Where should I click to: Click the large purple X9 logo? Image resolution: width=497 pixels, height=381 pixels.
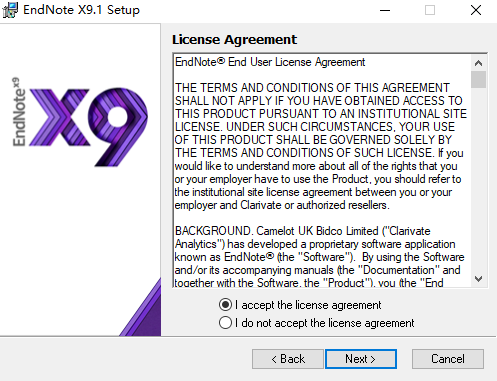[x=88, y=127]
